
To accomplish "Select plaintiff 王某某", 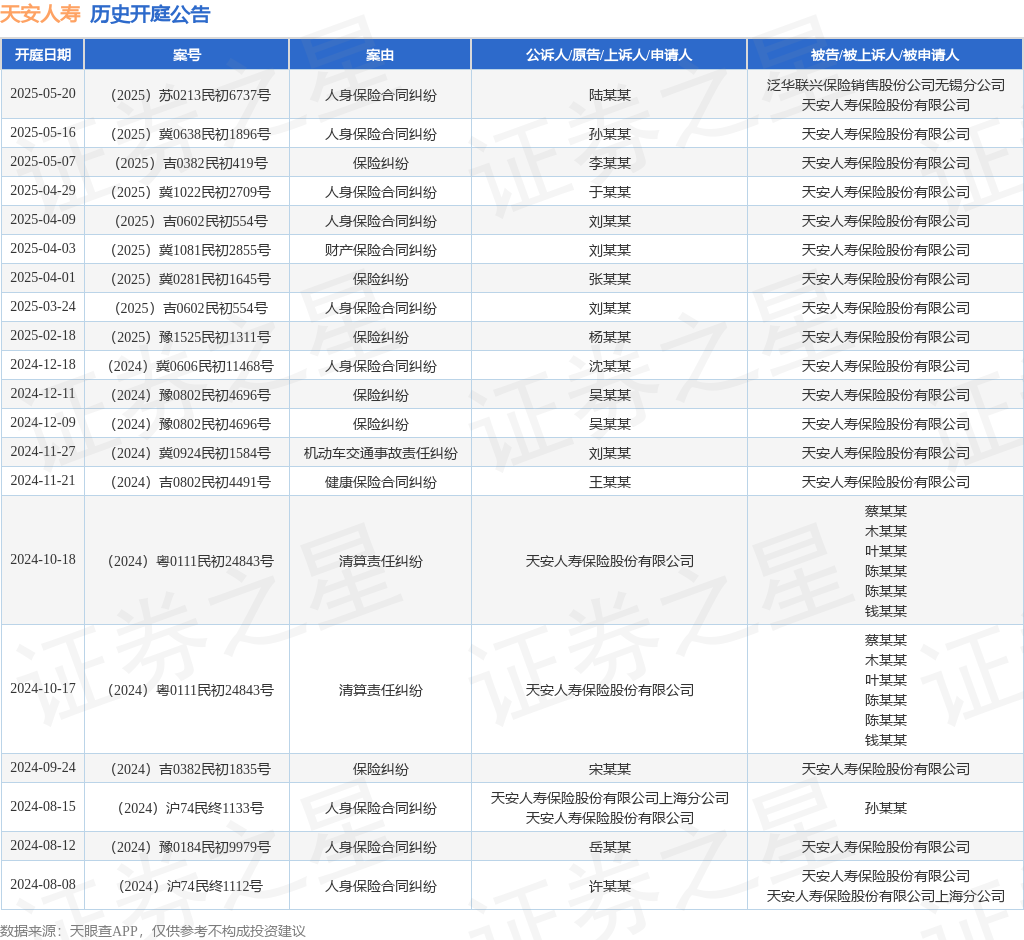I will 610,482.
